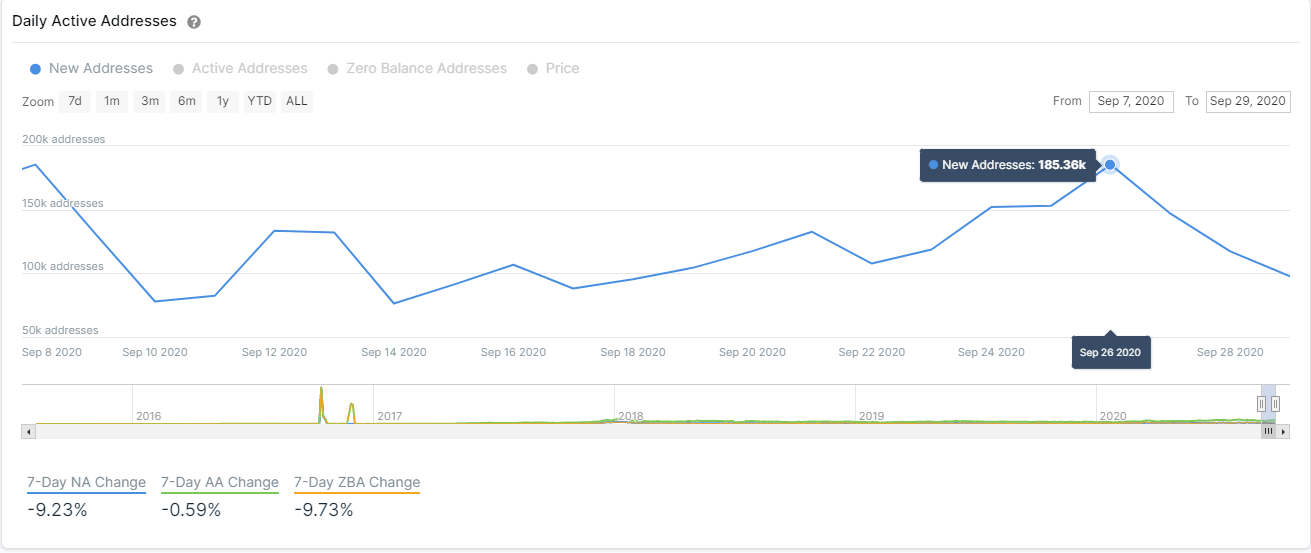The height and width of the screenshot is (553, 1311).
Task: Click the right navigator range handle
Action: 1275,403
